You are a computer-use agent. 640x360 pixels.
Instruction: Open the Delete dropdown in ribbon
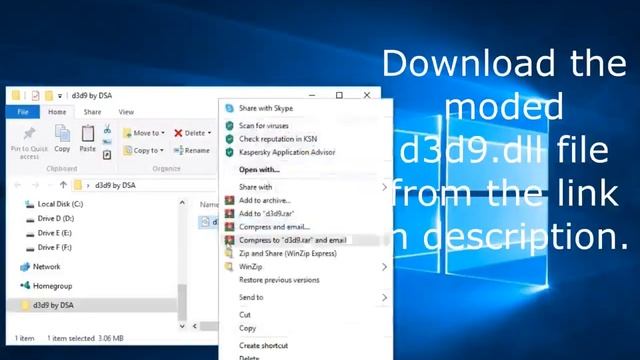pyautogui.click(x=193, y=133)
